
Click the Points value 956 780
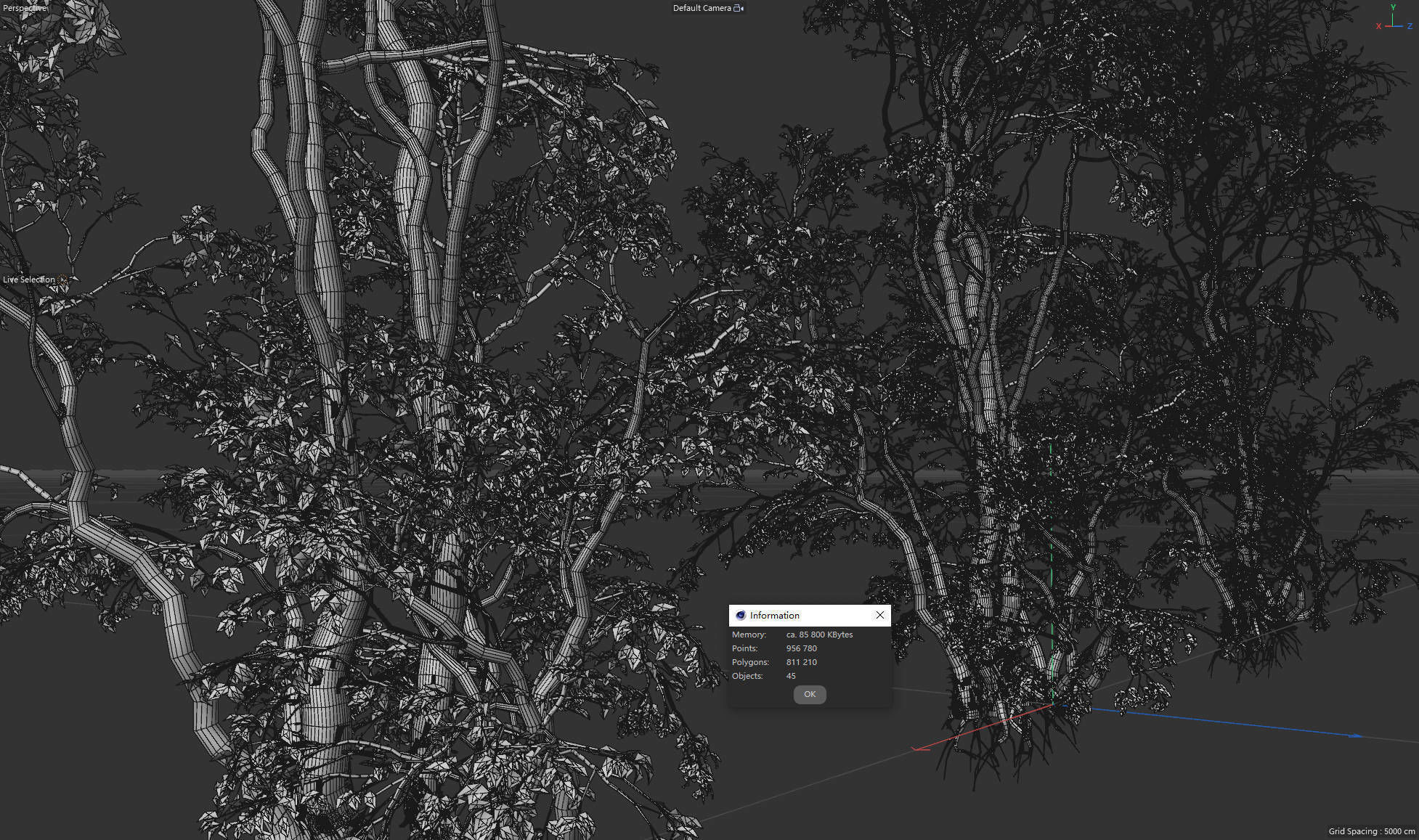tap(801, 648)
